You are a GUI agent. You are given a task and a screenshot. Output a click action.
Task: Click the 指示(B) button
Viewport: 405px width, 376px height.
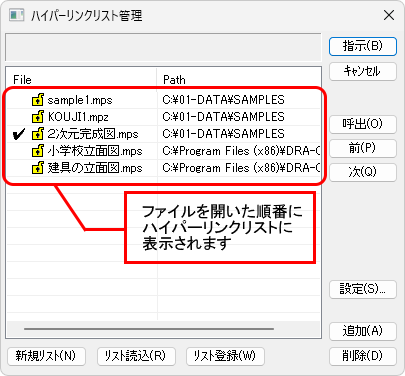(363, 46)
